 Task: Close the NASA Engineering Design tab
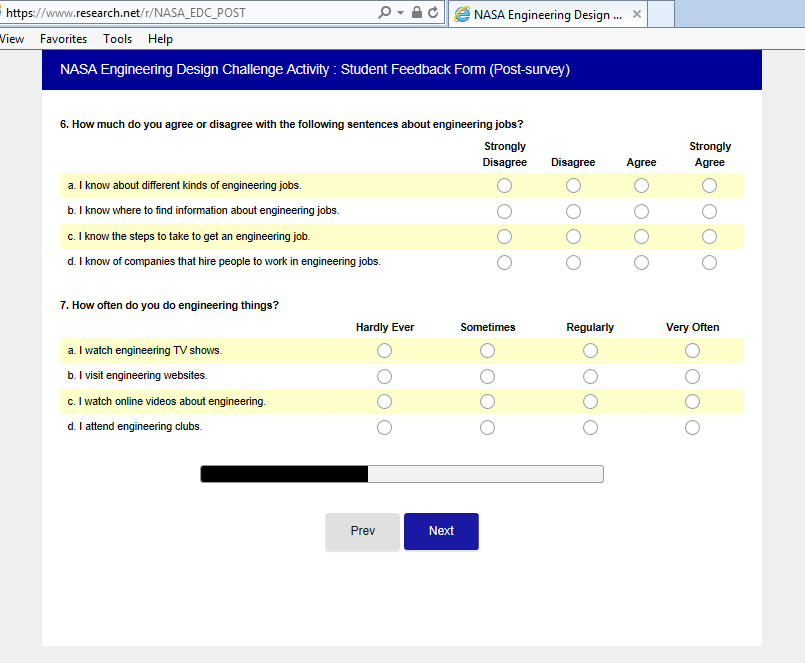point(634,14)
